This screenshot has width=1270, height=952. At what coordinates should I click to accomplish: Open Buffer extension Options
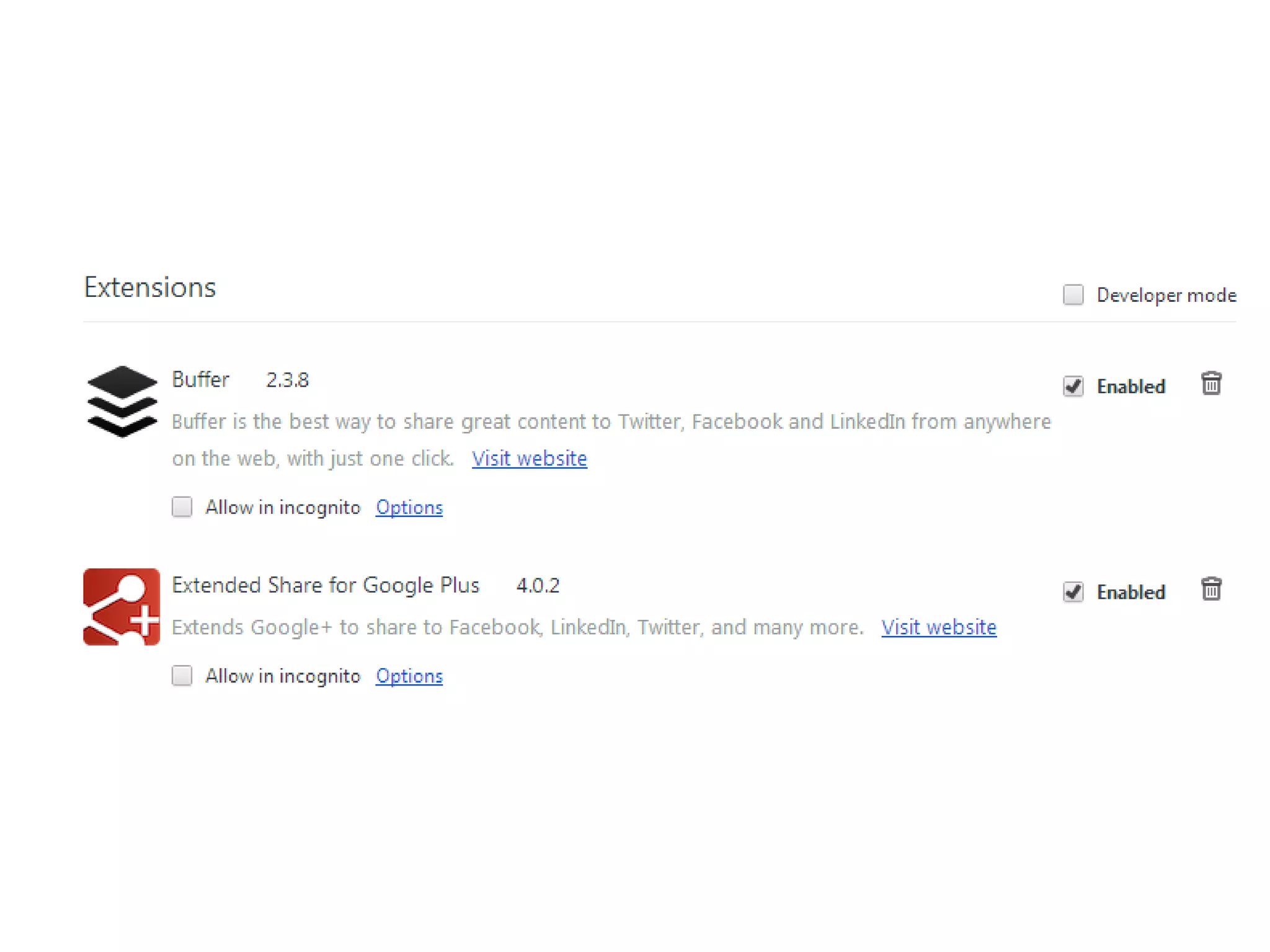tap(409, 508)
